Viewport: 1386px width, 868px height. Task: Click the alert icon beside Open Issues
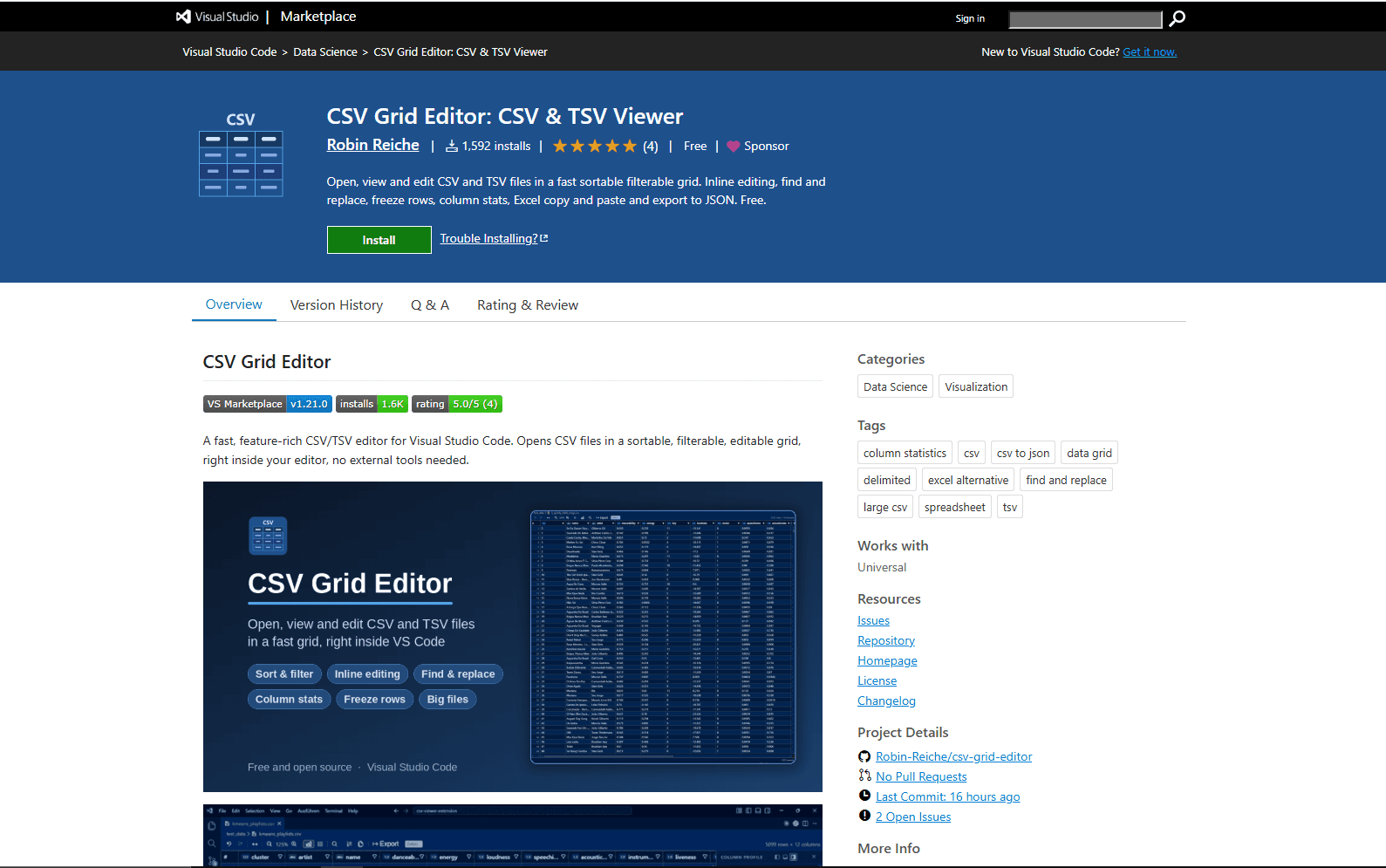click(x=864, y=816)
